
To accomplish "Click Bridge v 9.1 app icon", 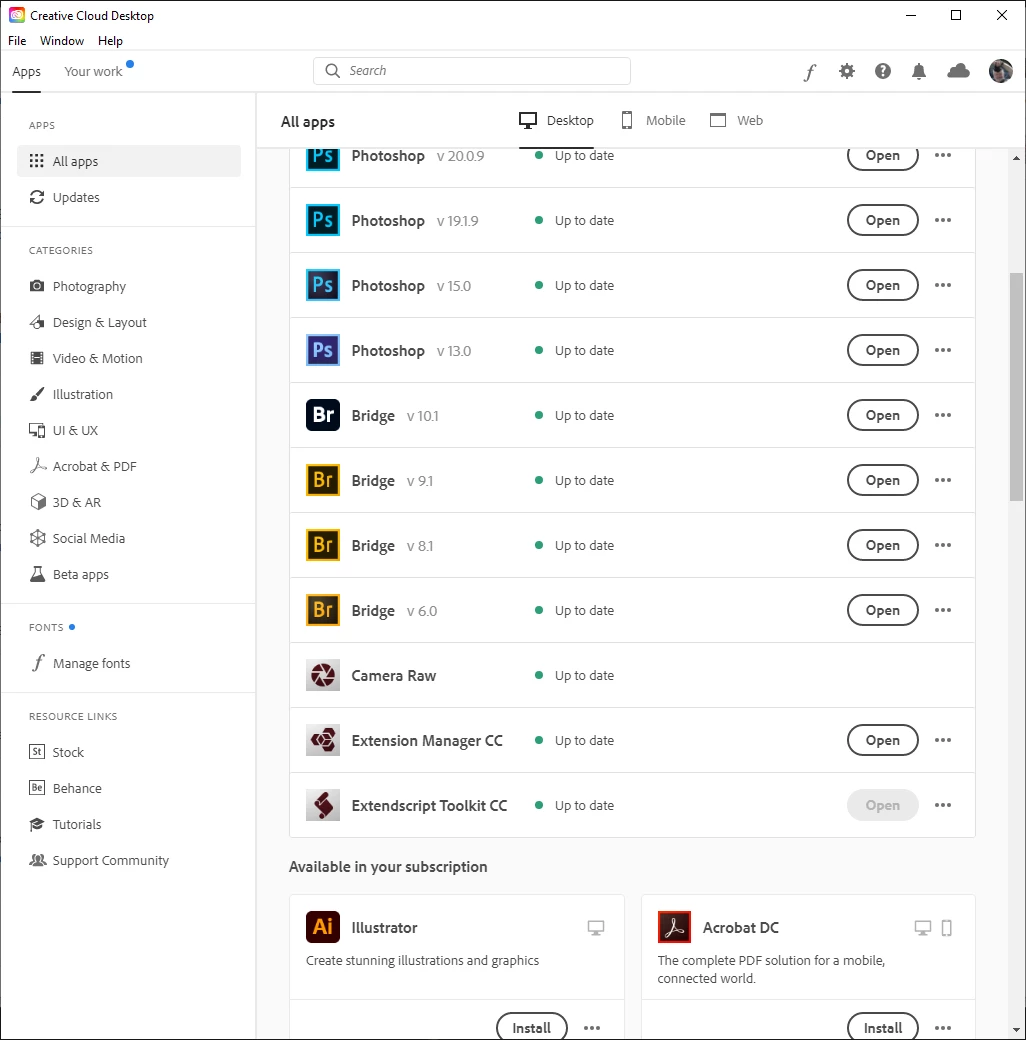I will [x=323, y=480].
